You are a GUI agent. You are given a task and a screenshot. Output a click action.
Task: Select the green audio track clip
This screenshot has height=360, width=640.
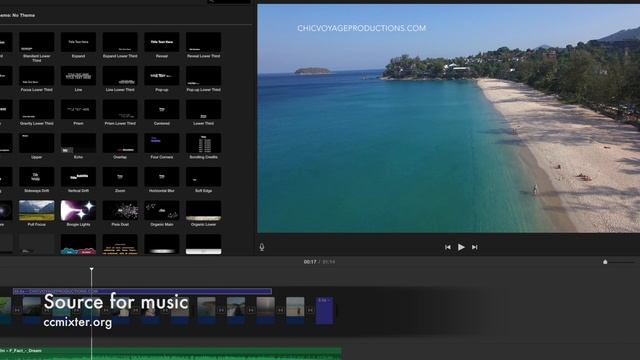tap(171, 353)
